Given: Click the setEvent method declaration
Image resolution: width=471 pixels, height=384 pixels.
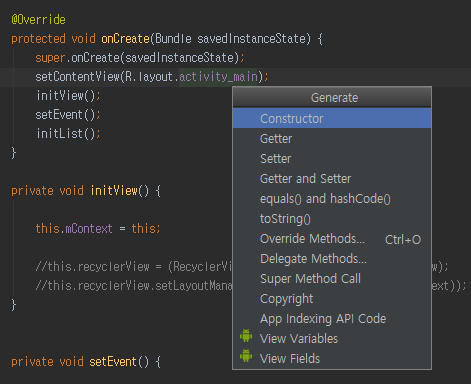Looking at the screenshot, I should pos(86,362).
